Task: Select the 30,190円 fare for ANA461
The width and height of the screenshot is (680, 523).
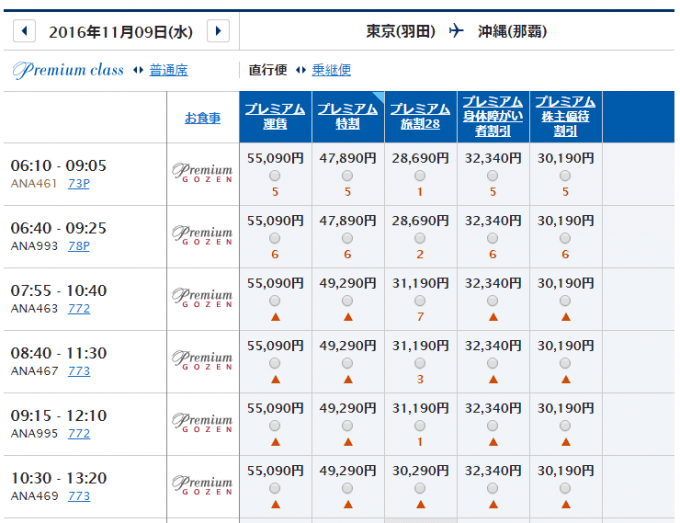Action: pos(565,176)
